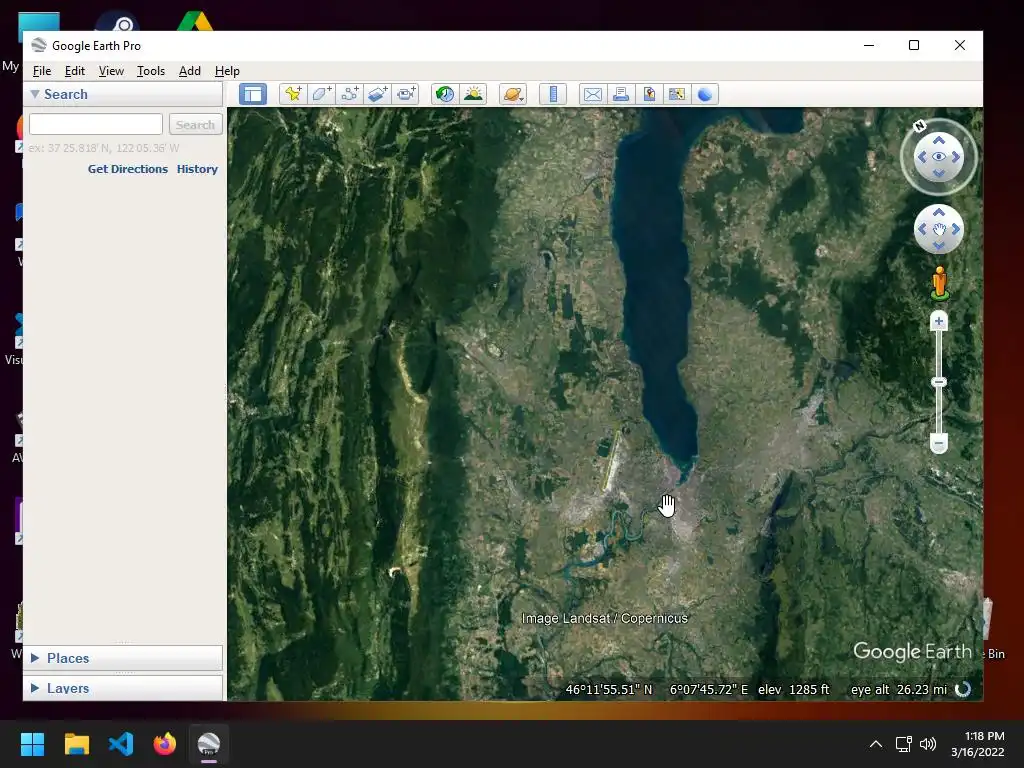The width and height of the screenshot is (1024, 768).
Task: Look up with the eye joystick arrow
Action: point(938,140)
